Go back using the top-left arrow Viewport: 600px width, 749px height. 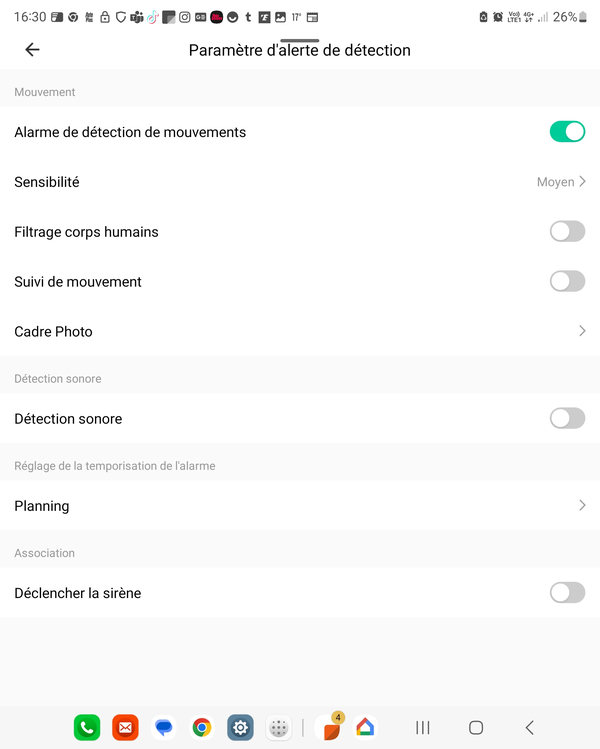32,49
